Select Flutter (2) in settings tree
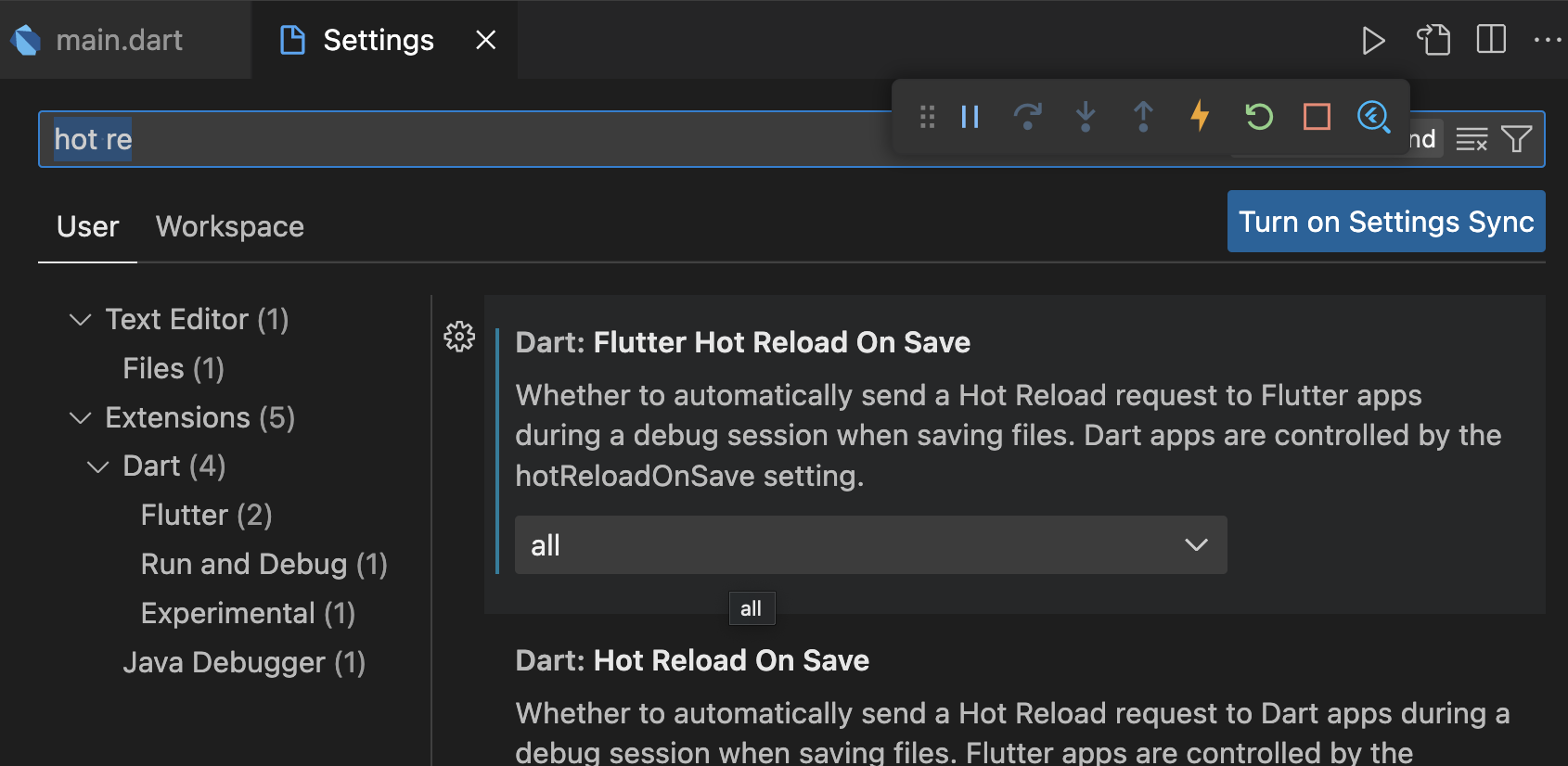The width and height of the screenshot is (1568, 766). (x=206, y=515)
